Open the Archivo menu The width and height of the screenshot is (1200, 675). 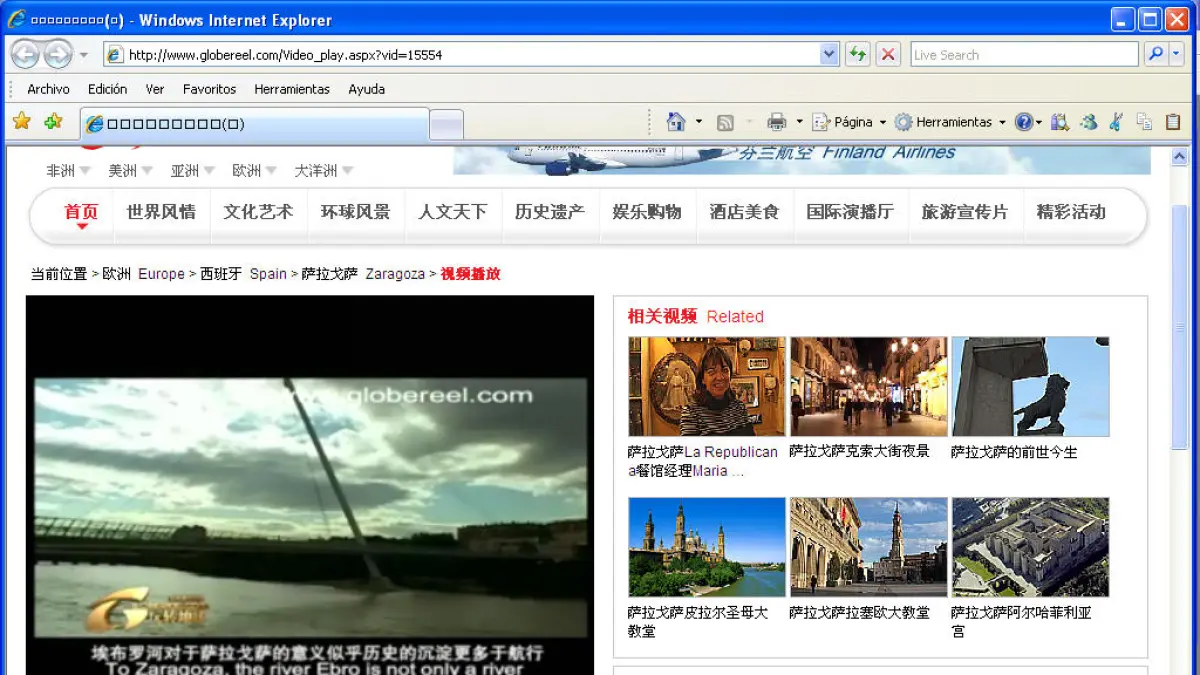(48, 89)
